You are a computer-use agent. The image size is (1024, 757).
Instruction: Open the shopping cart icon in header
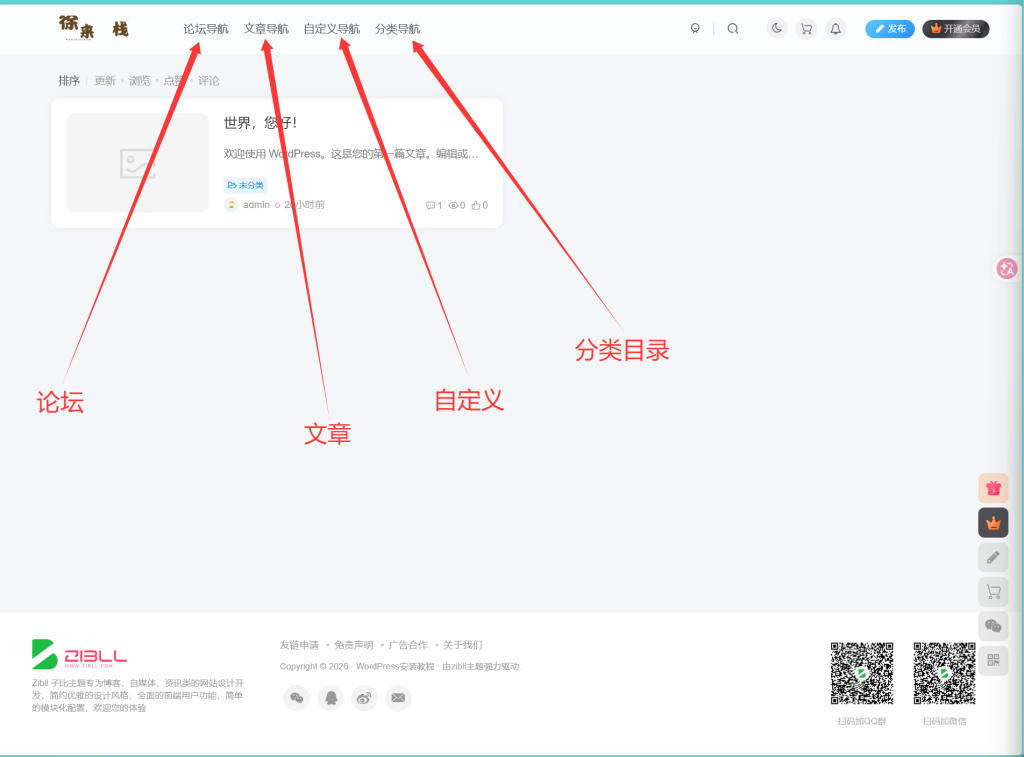click(x=807, y=29)
